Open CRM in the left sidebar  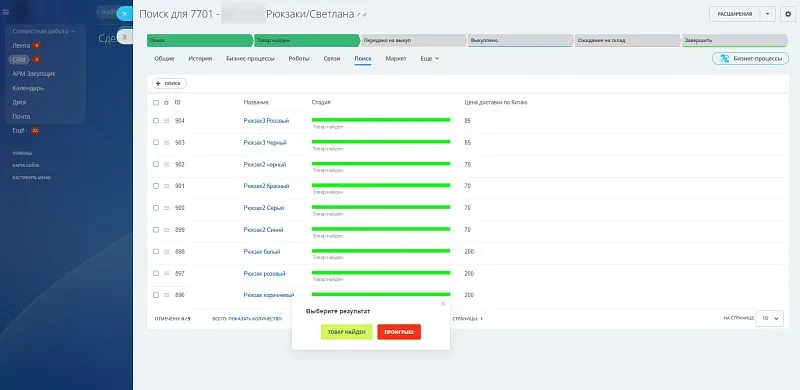tap(19, 60)
